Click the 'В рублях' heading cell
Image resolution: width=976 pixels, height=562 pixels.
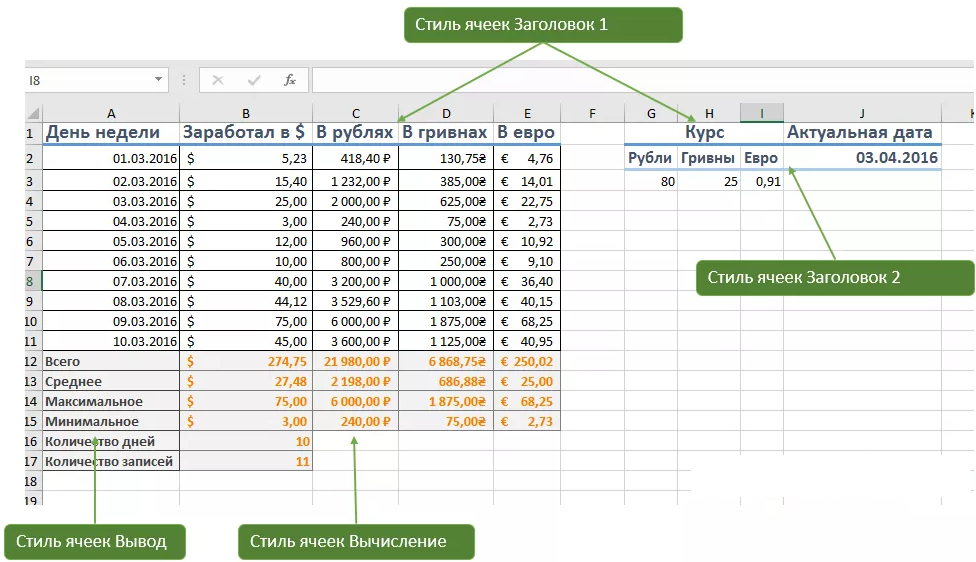[x=355, y=133]
